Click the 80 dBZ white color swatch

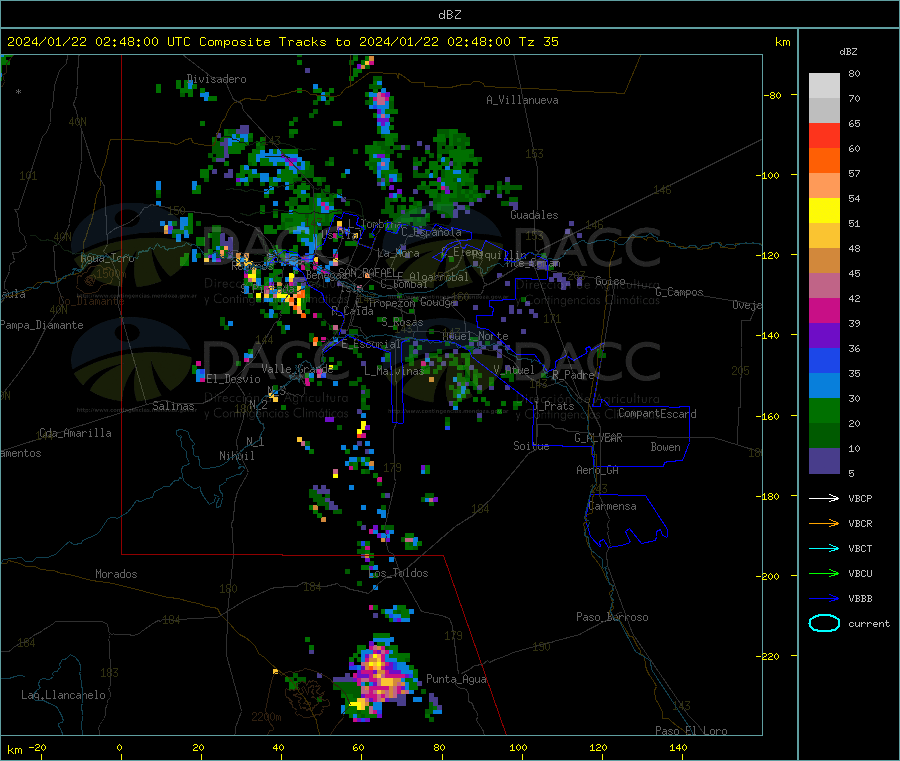click(x=824, y=86)
